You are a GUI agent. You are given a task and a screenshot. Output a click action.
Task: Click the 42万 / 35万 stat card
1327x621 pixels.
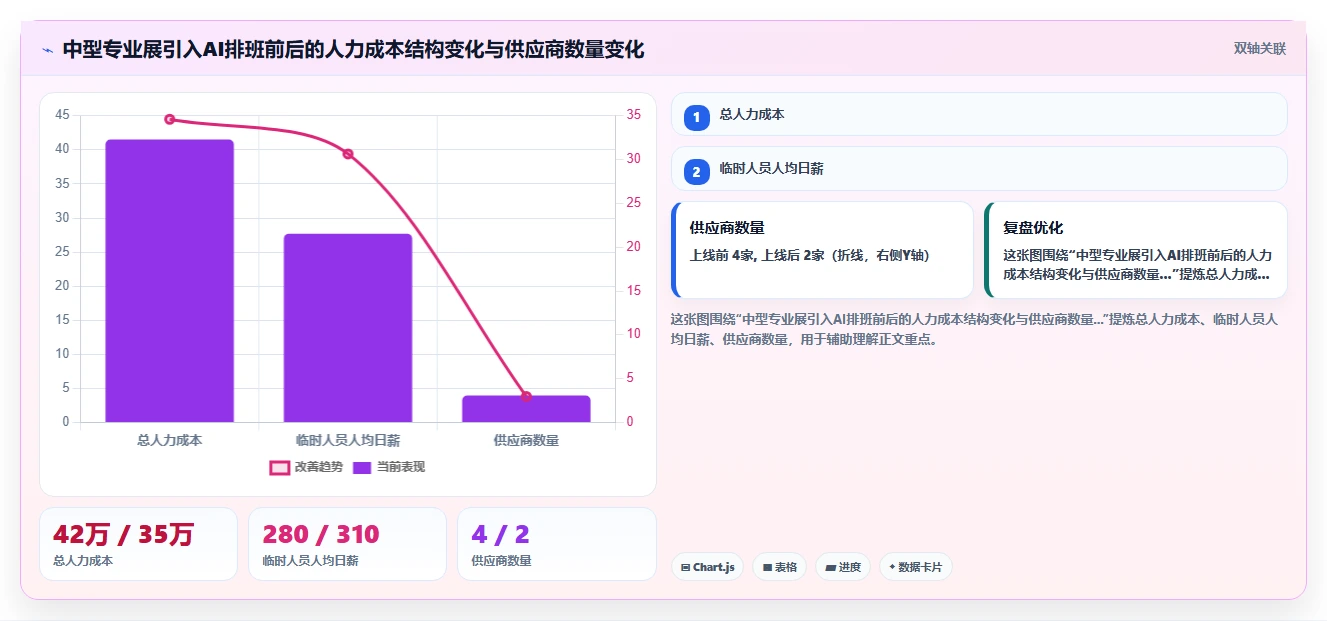(x=138, y=544)
